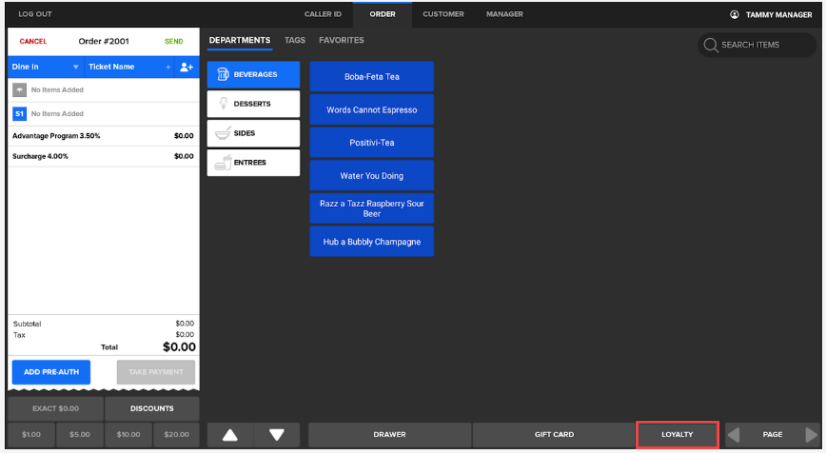Click the Tammy Manager user name
The height and width of the screenshot is (453, 826).
[x=779, y=15]
